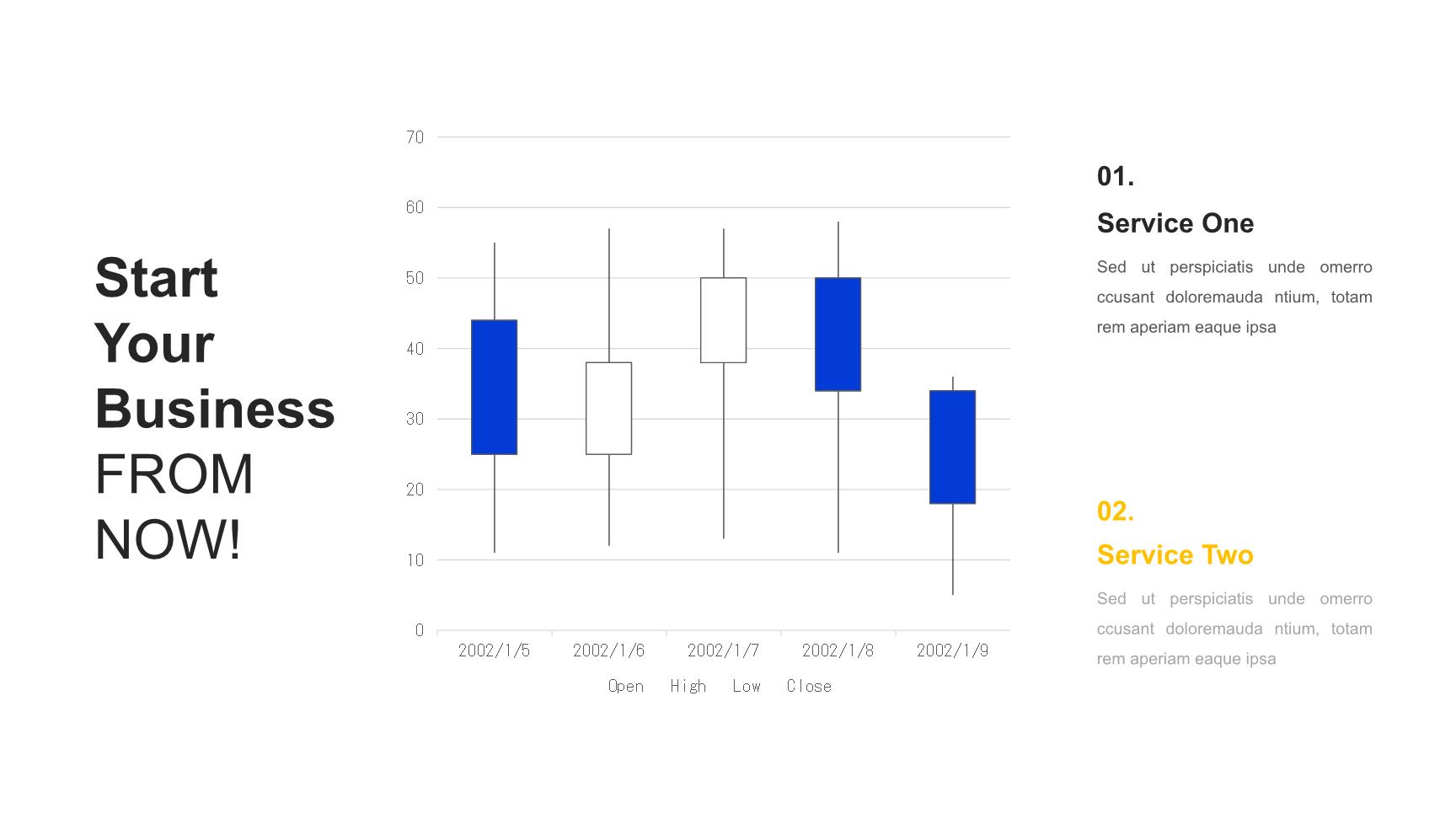
Task: Select the yellow Service Two heading
Action: click(x=1175, y=555)
